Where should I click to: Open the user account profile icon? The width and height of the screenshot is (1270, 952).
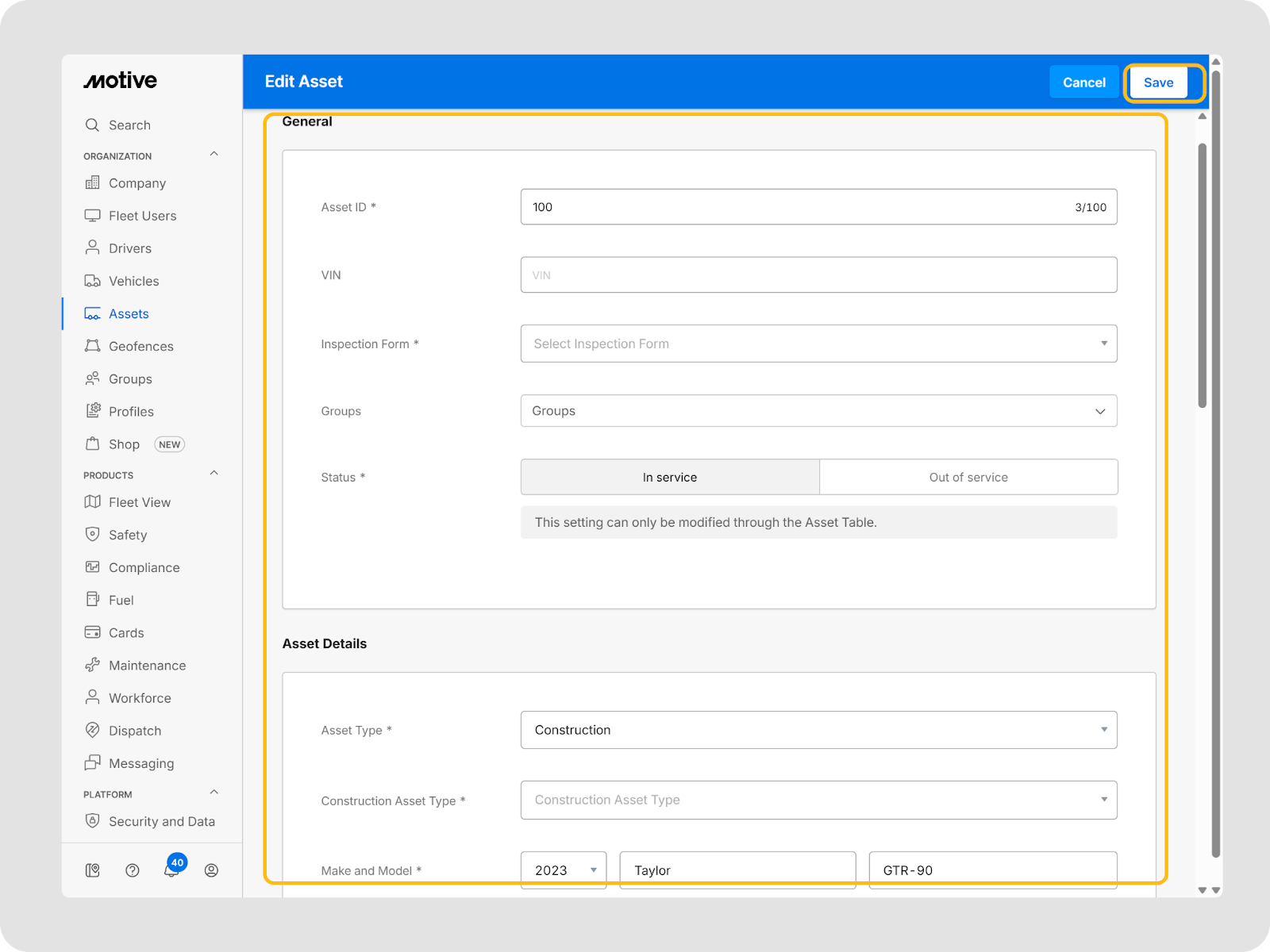point(211,870)
